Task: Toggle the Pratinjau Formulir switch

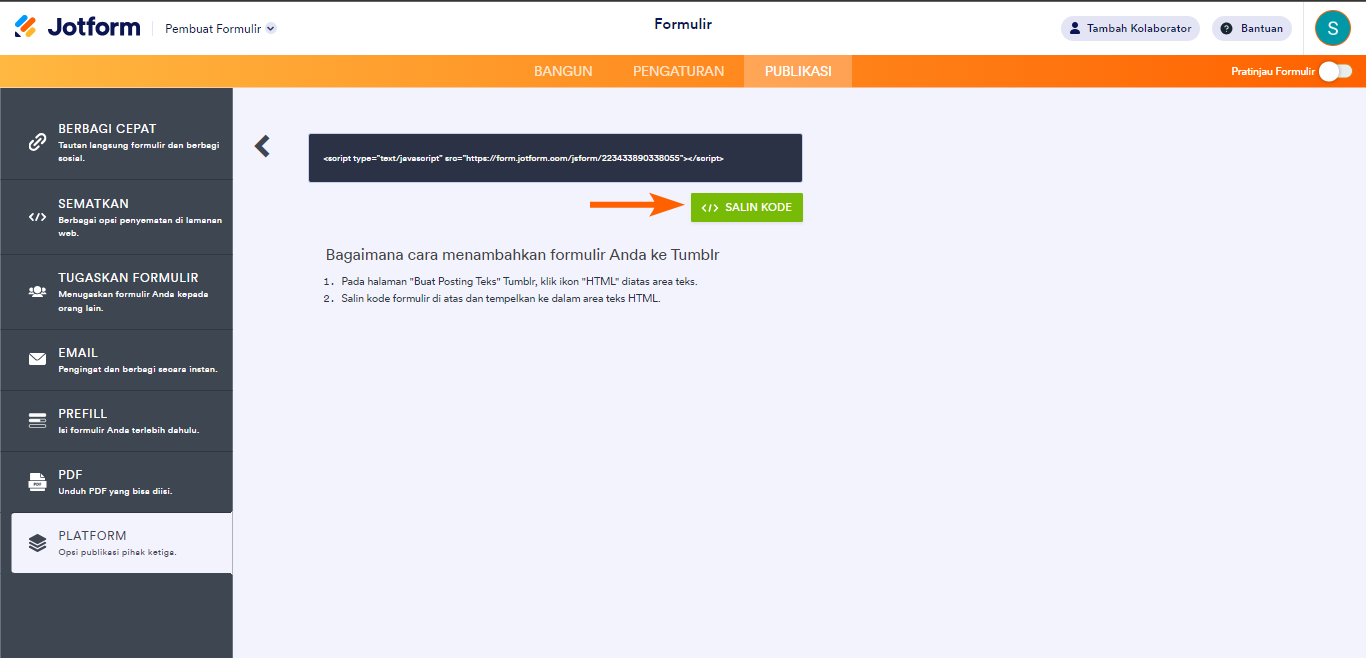Action: (1335, 71)
